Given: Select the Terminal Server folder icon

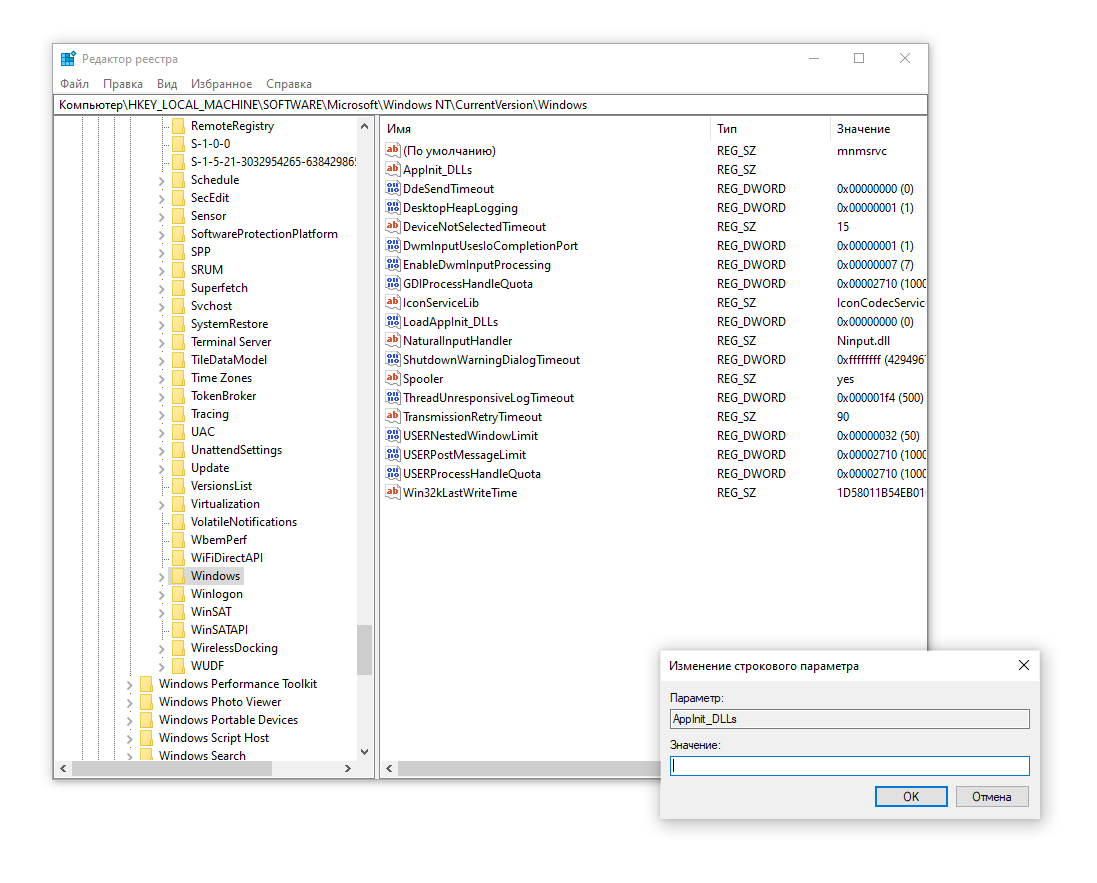Looking at the screenshot, I should [178, 342].
